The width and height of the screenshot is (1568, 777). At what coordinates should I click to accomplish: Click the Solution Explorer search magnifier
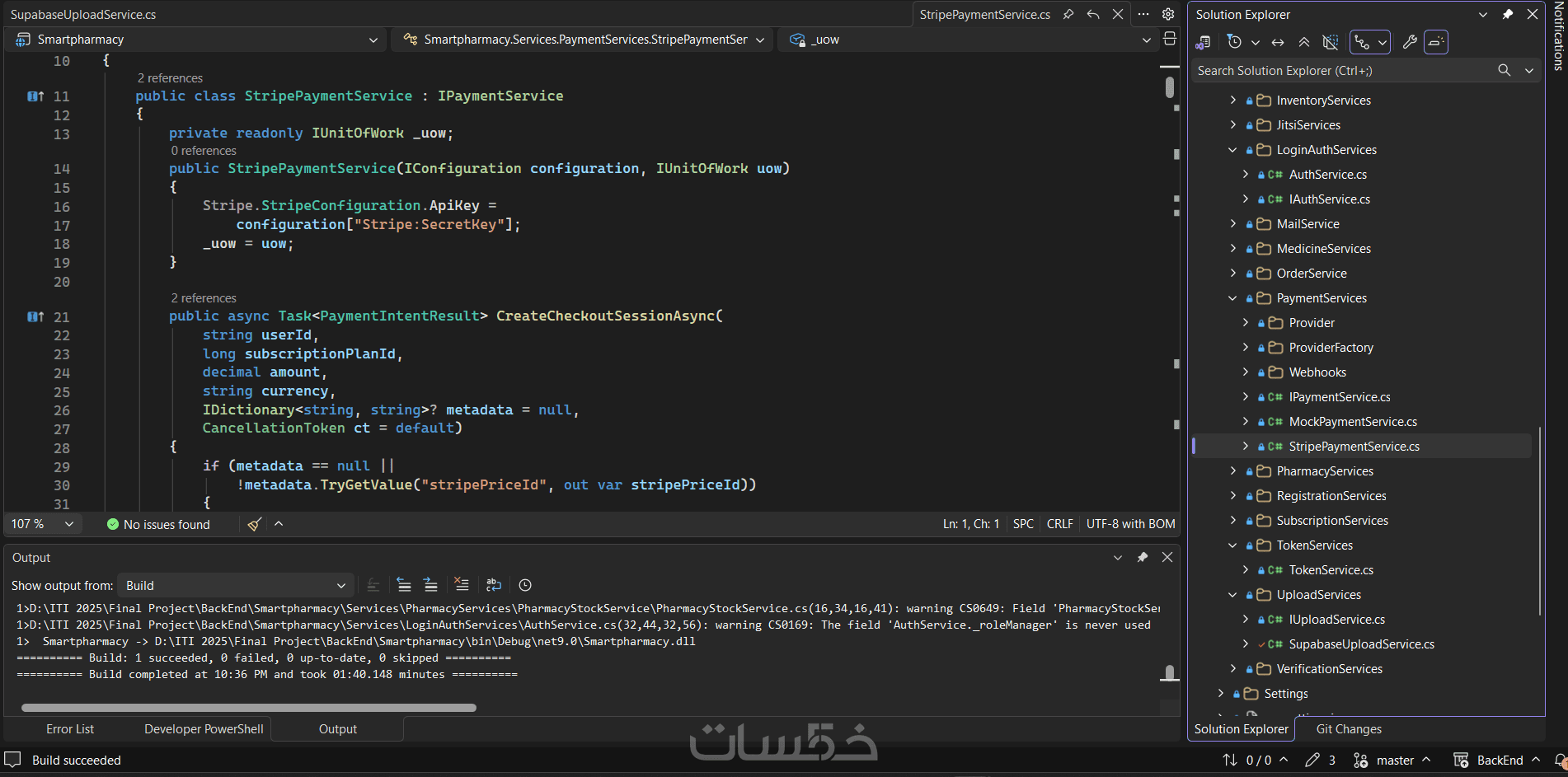(1504, 71)
